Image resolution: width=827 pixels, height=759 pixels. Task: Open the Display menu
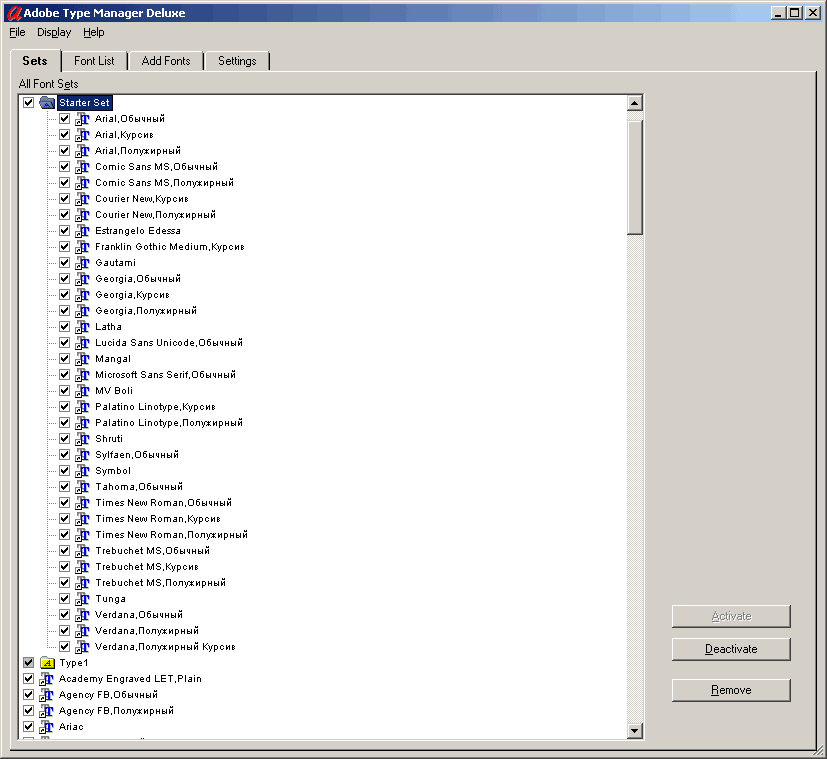(54, 32)
